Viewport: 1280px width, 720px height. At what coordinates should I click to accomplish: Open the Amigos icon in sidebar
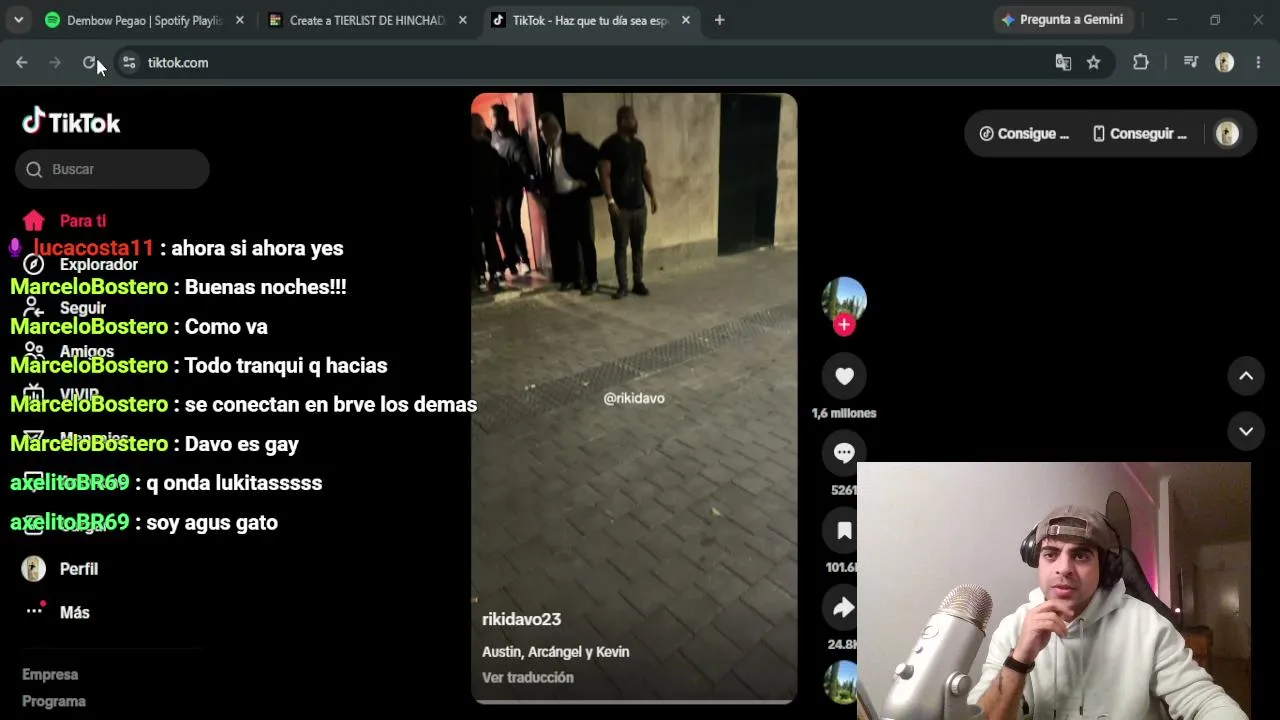tap(34, 351)
